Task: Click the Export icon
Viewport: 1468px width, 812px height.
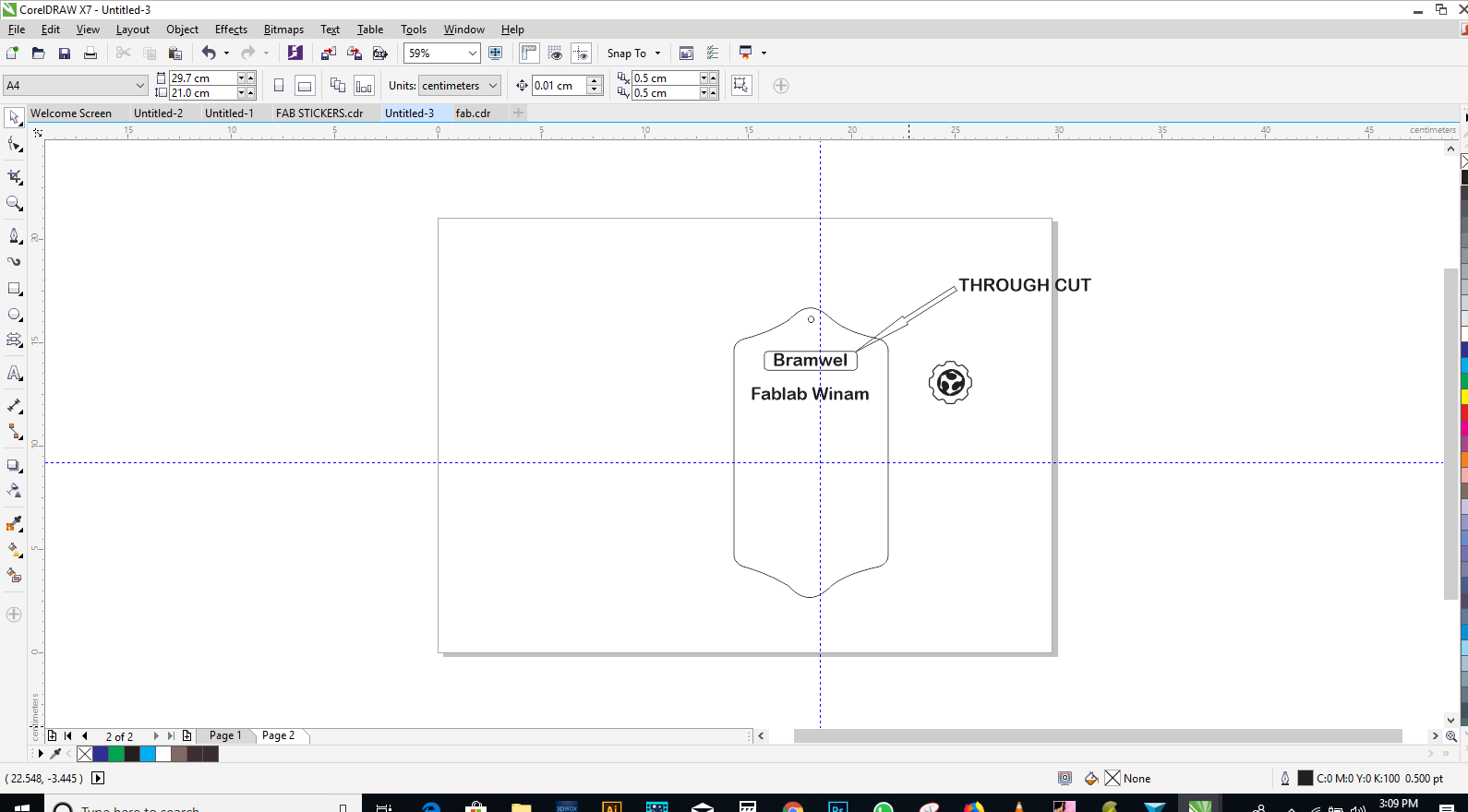Action: (x=354, y=54)
